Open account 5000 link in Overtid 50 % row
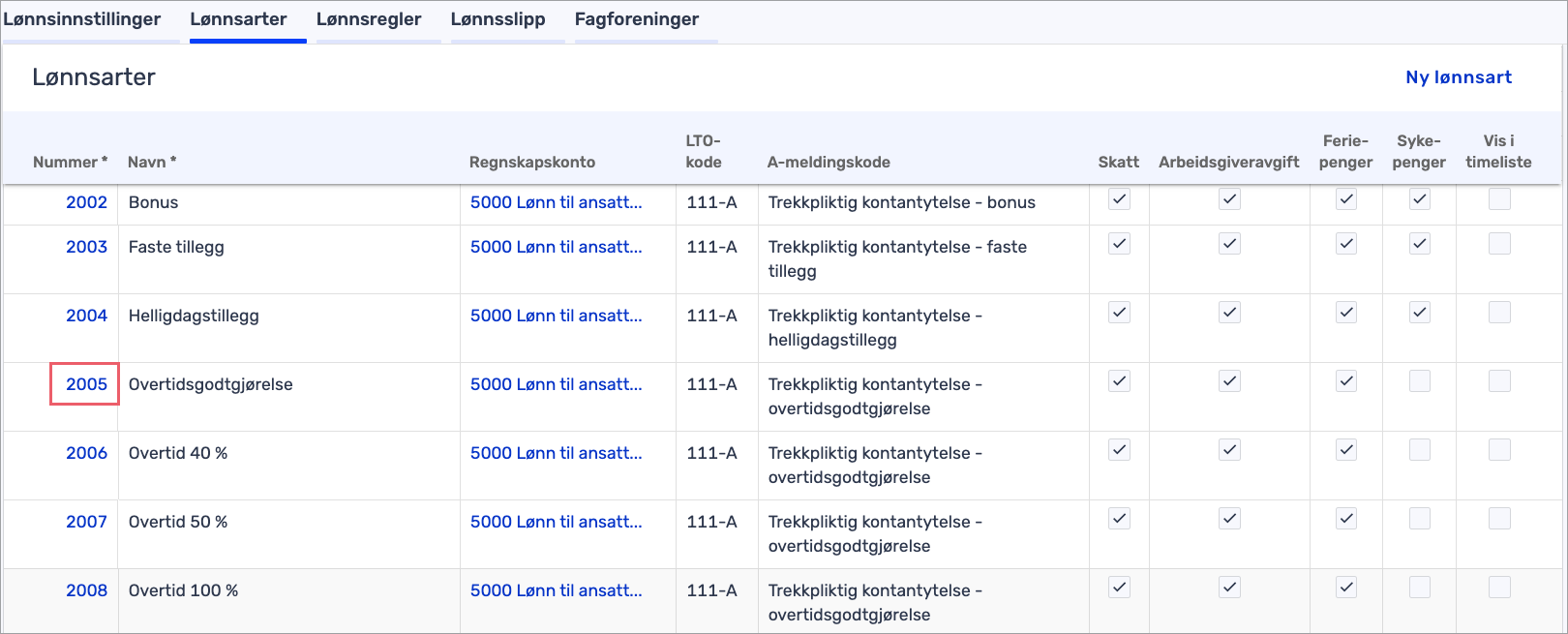This screenshot has width=1568, height=634. click(x=556, y=522)
